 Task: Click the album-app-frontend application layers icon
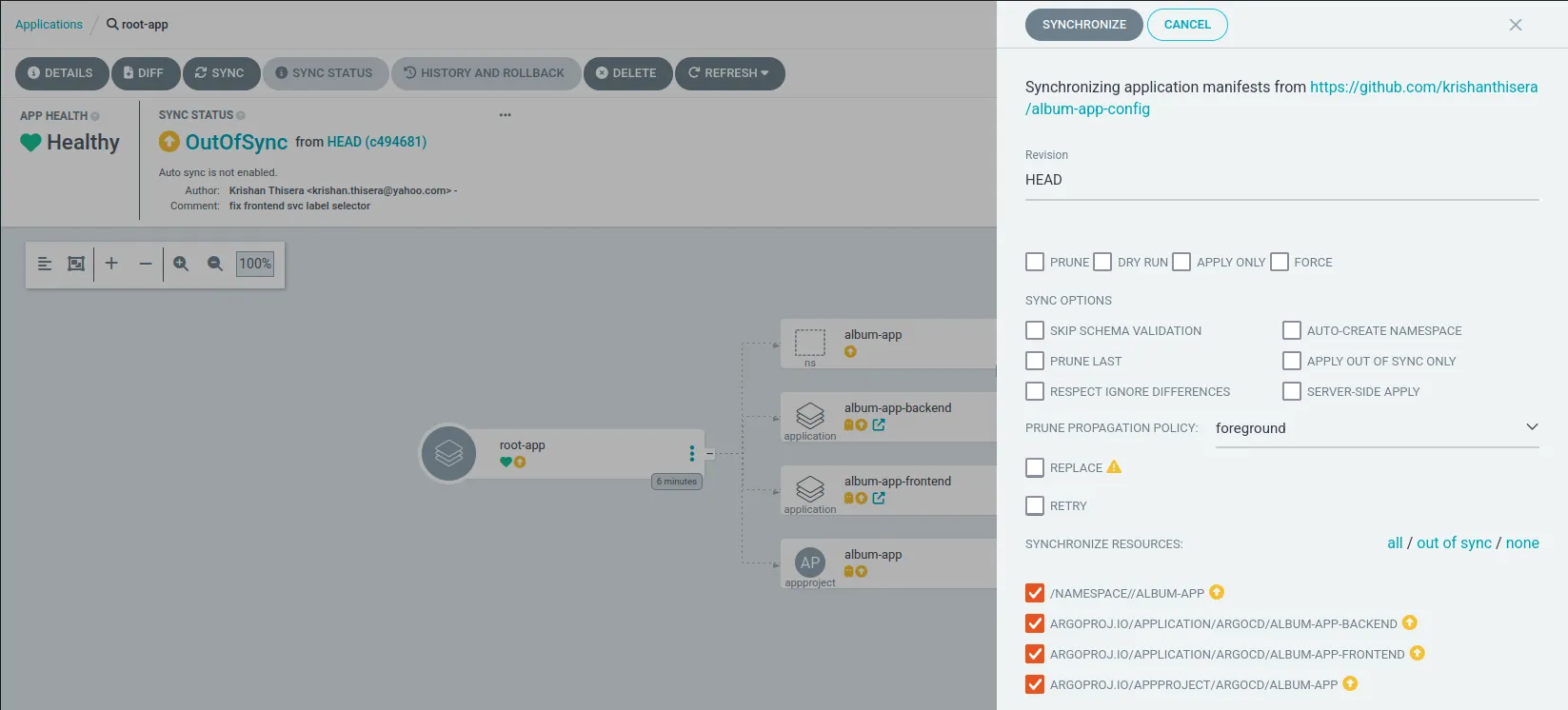coord(810,489)
